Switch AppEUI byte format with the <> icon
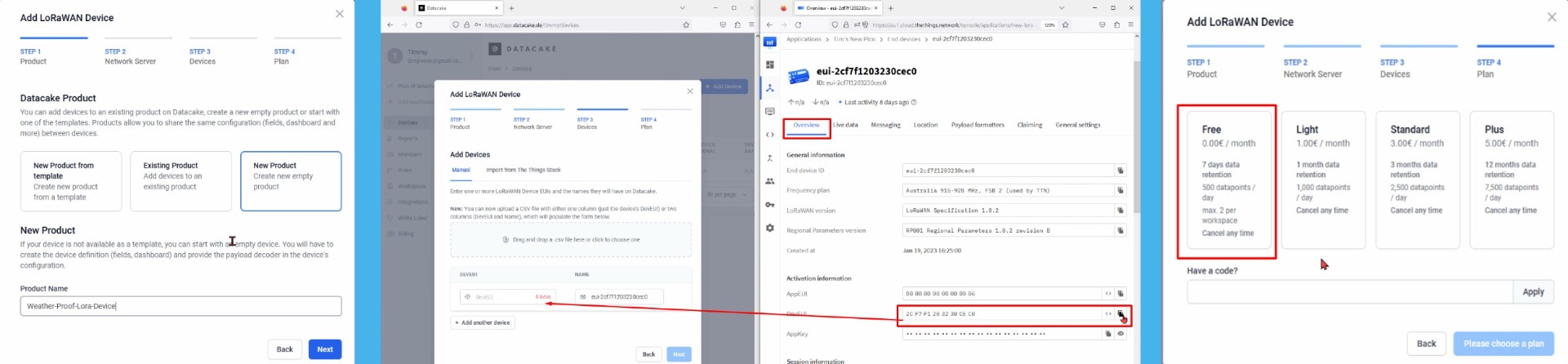Viewport: 1568px width, 364px height. pos(1108,293)
